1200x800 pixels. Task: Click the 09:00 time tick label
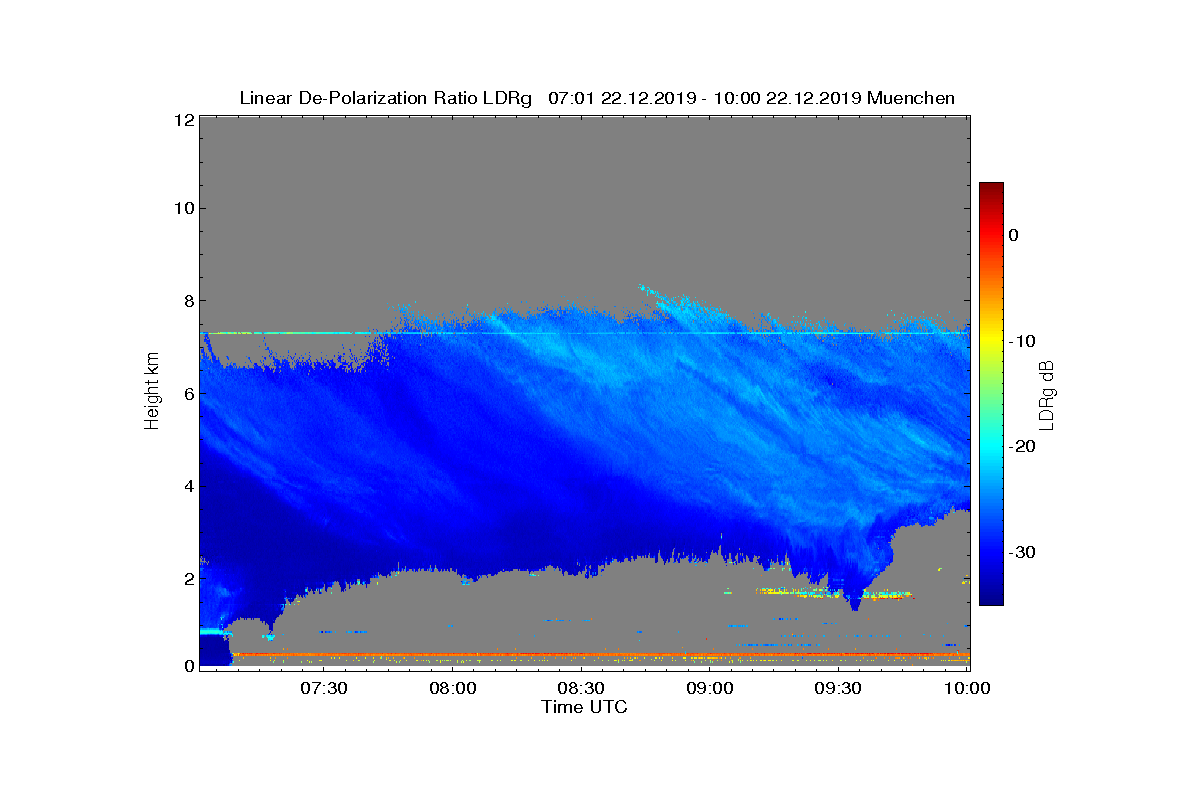[710, 688]
